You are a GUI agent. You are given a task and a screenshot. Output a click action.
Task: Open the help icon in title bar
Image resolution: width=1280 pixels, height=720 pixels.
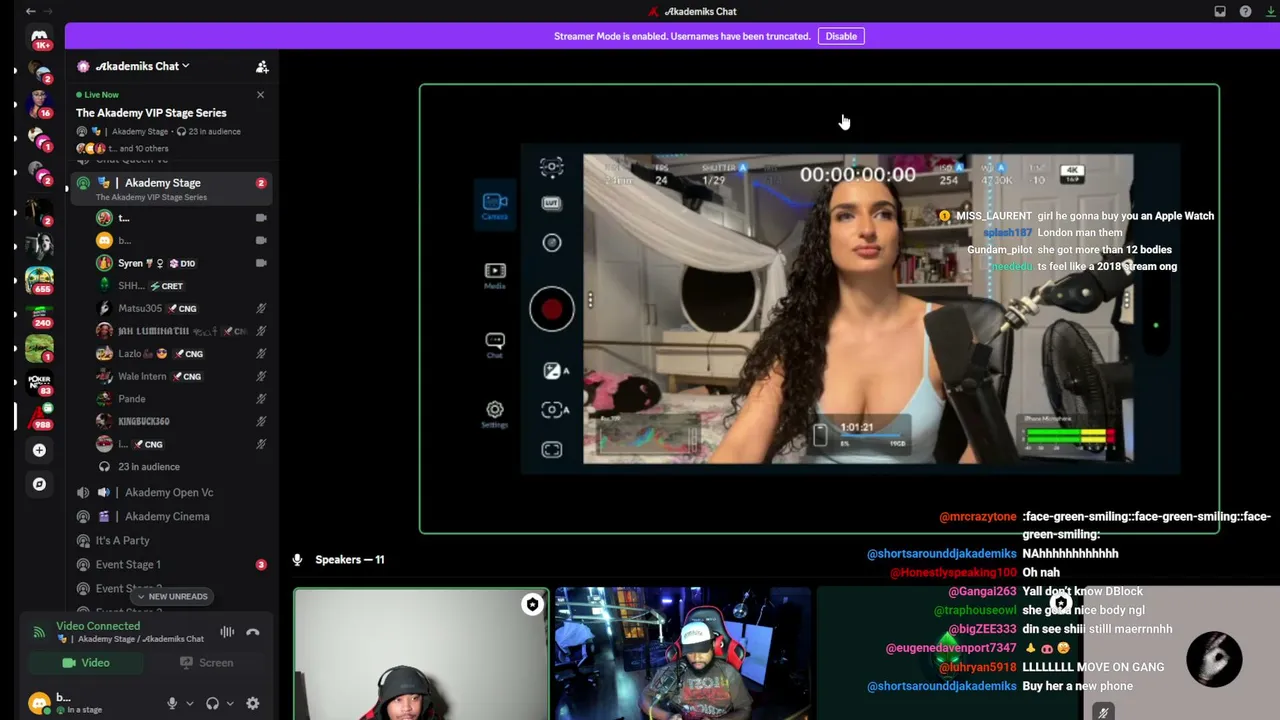(1245, 11)
